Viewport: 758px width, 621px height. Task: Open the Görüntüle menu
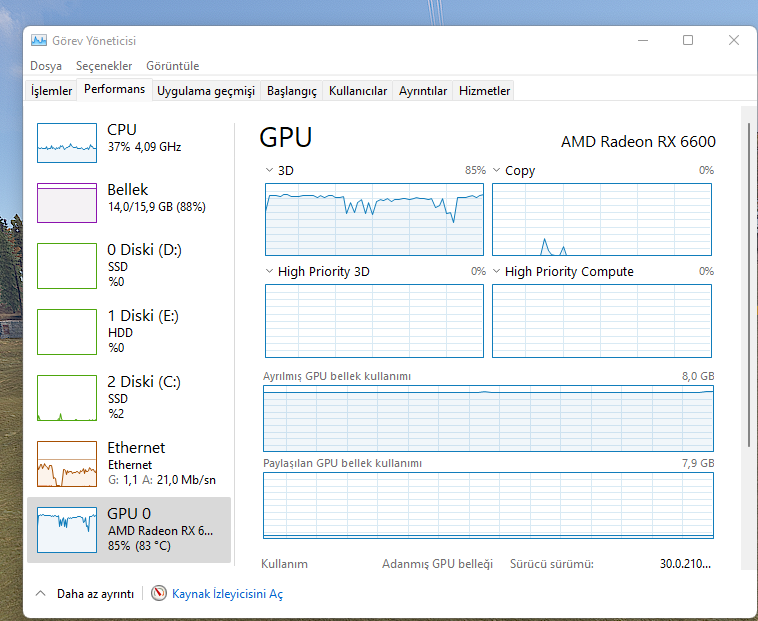click(x=173, y=66)
